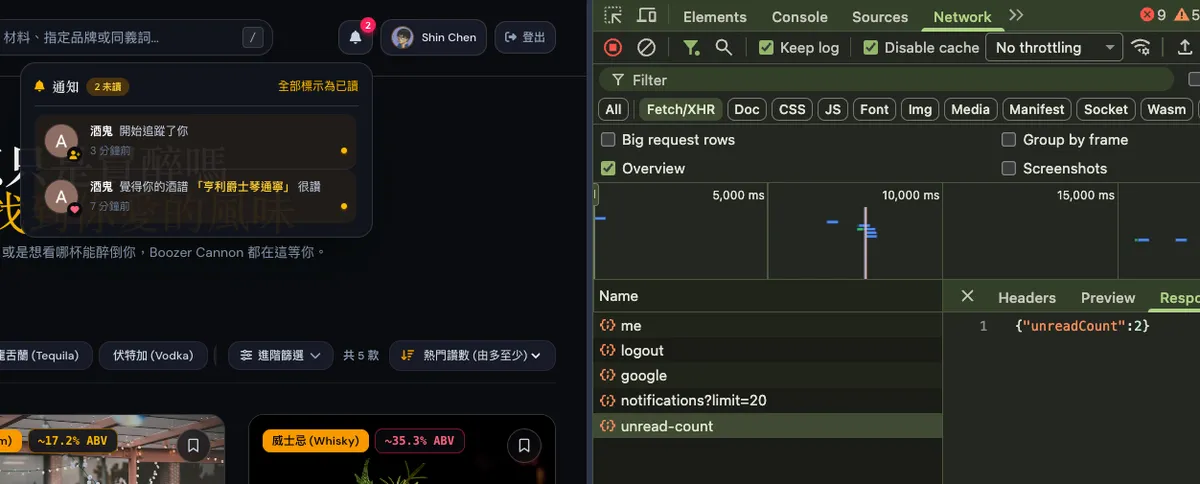Select the All type filter
This screenshot has height=484, width=1200.
click(614, 109)
